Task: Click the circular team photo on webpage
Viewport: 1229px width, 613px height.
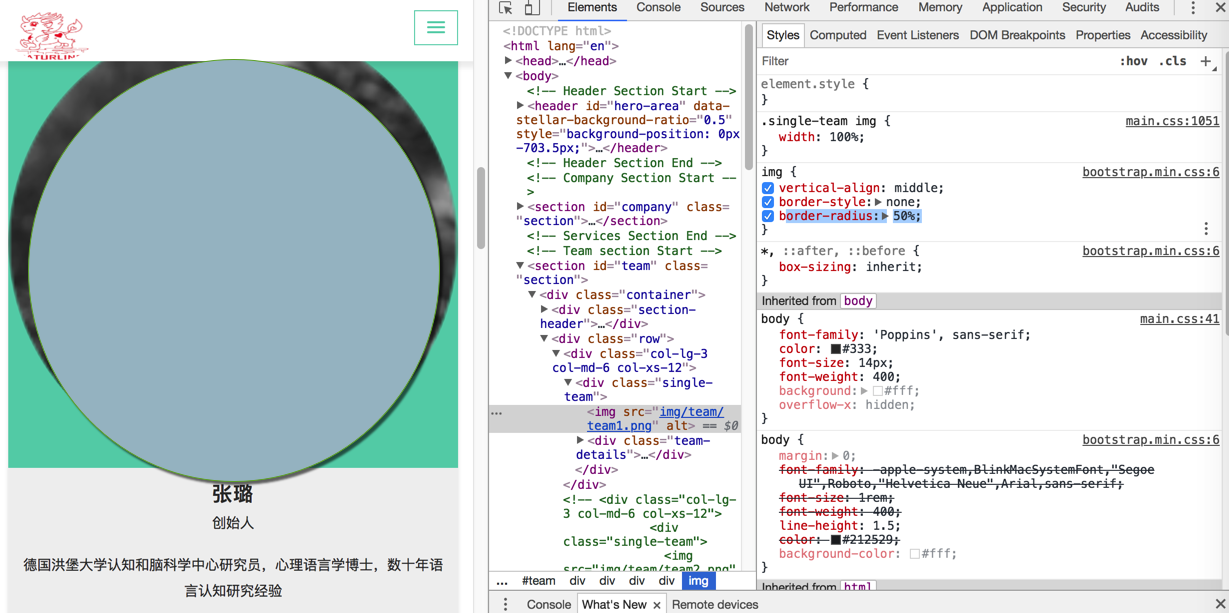Action: click(x=233, y=271)
